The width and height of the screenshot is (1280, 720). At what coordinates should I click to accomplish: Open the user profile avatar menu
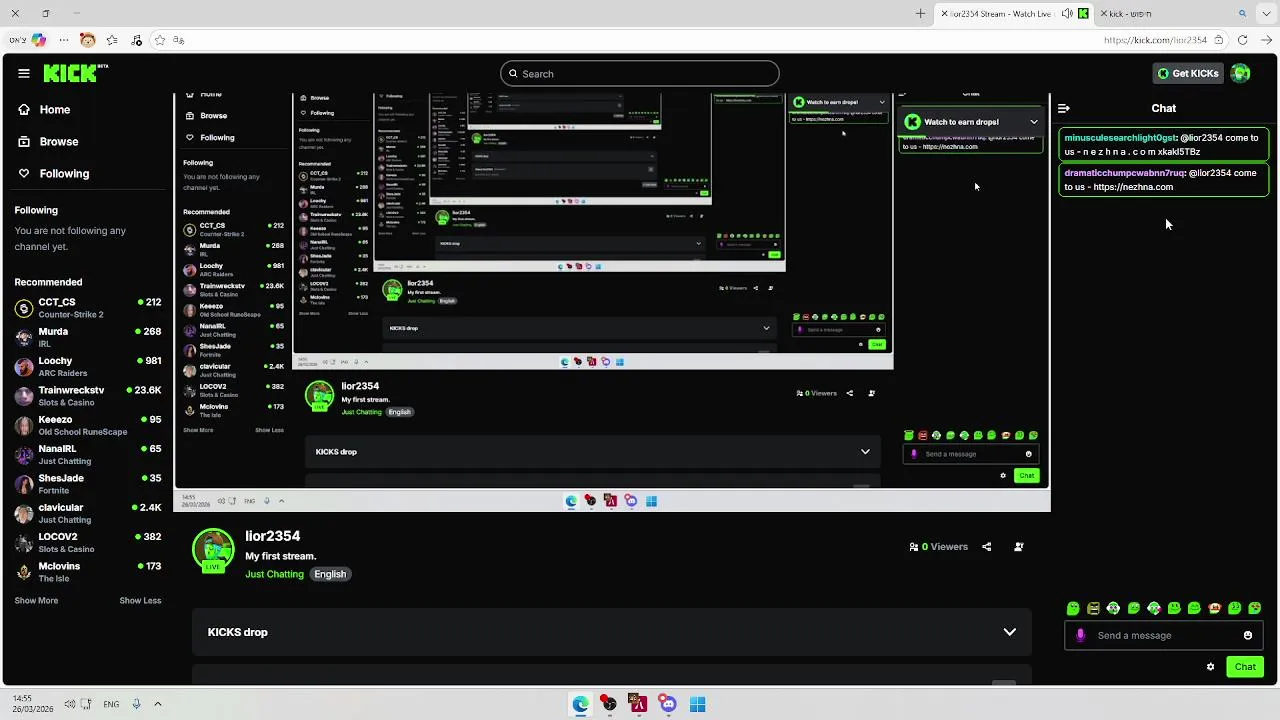tap(1241, 73)
